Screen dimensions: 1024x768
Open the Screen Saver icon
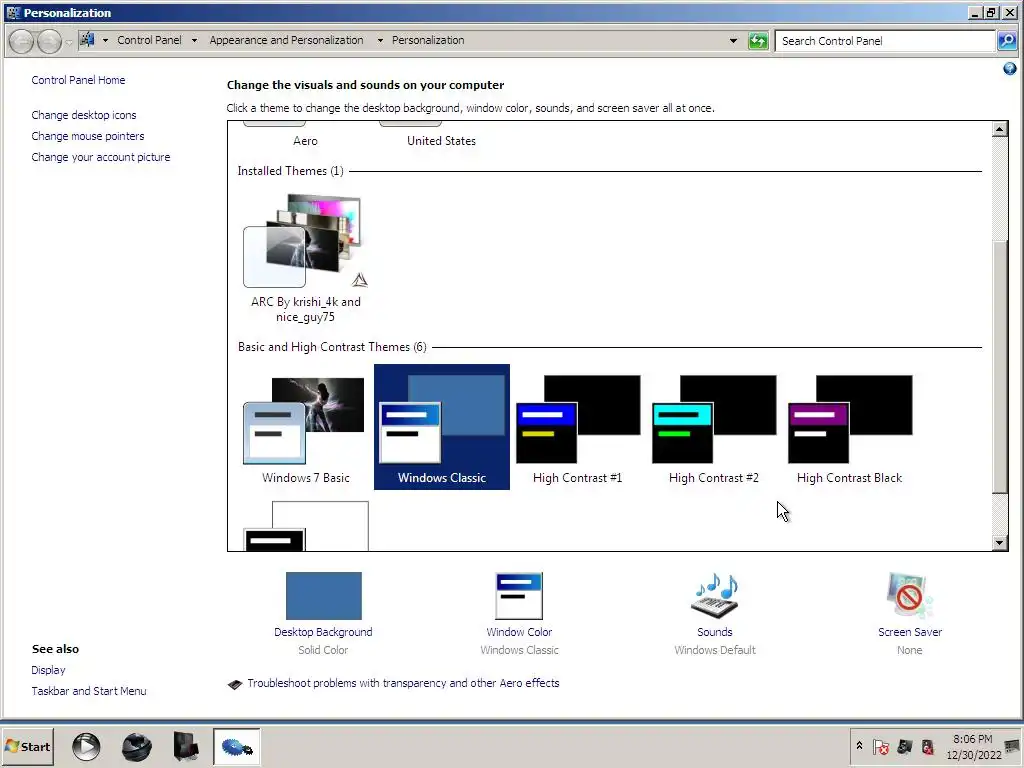point(910,596)
